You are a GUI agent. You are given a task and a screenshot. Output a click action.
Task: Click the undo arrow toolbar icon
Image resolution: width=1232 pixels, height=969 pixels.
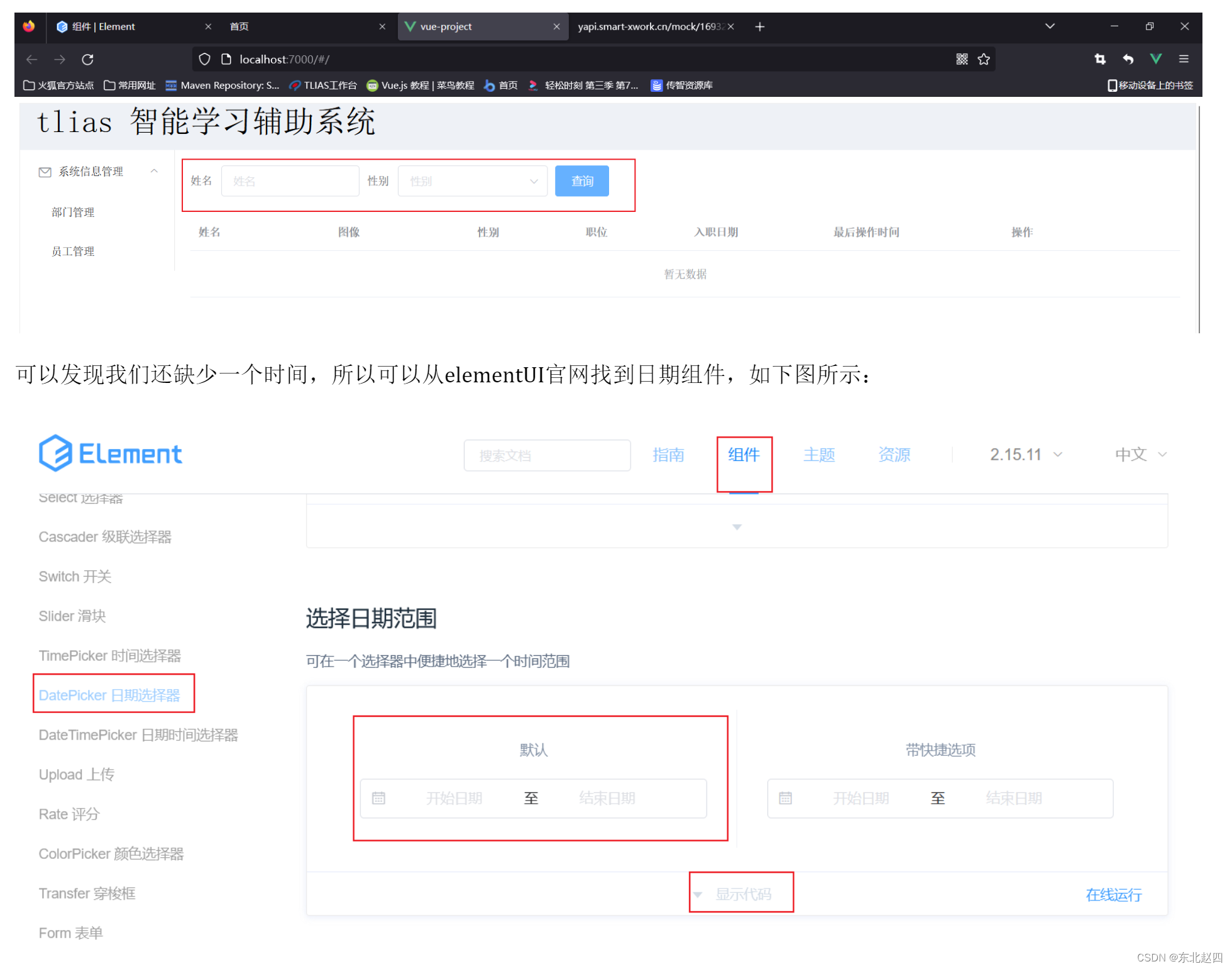click(x=1128, y=58)
